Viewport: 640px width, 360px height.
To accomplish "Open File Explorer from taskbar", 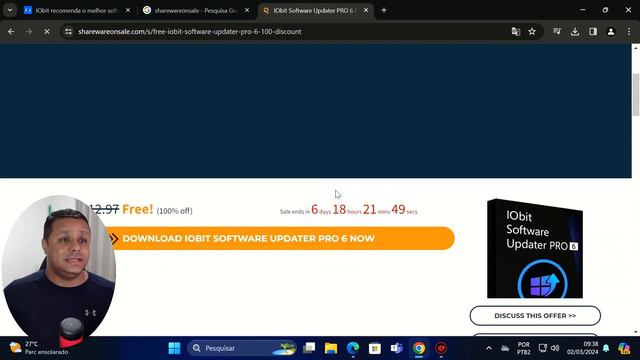I will click(x=331, y=348).
